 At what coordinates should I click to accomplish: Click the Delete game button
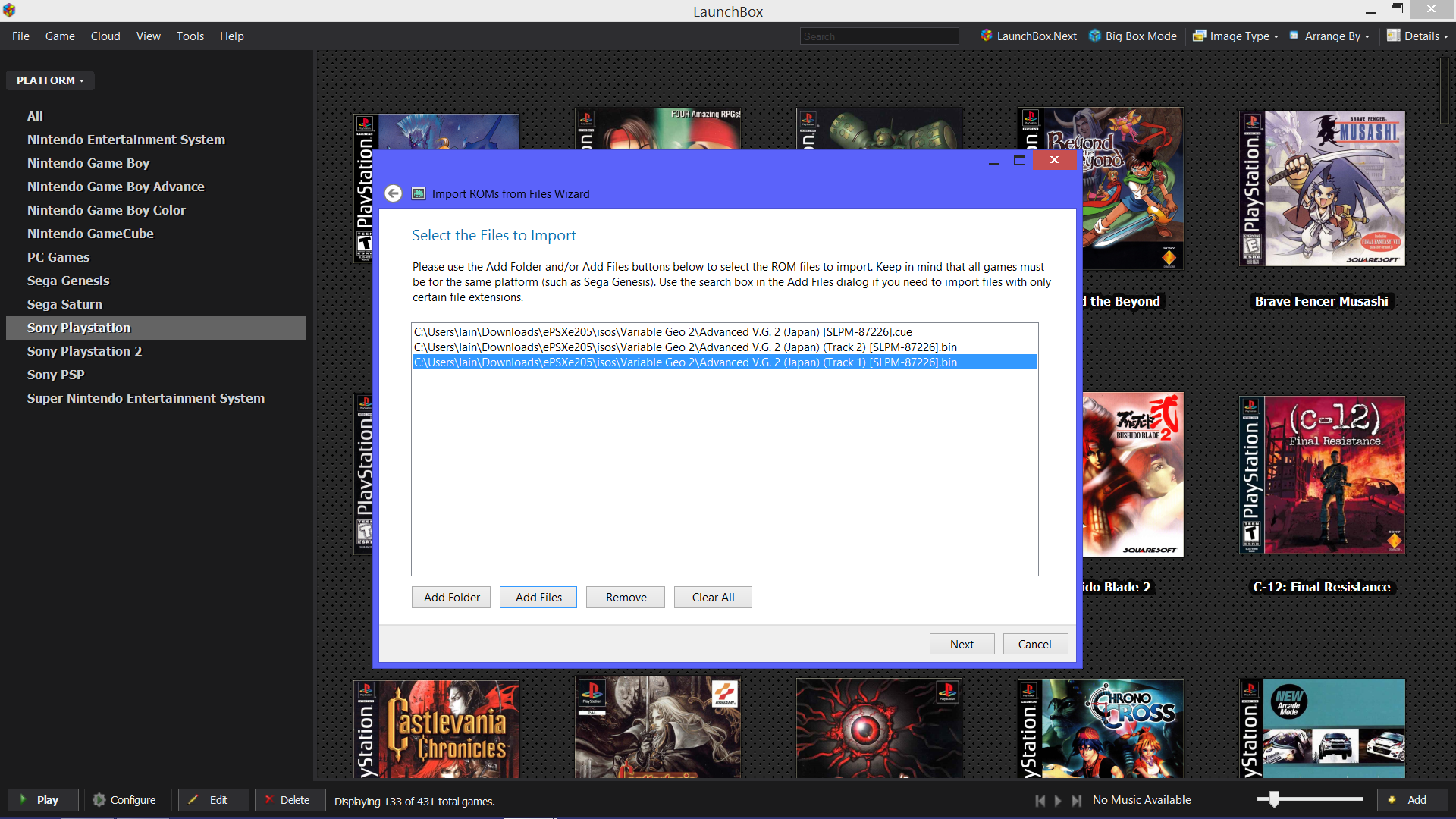click(x=290, y=800)
